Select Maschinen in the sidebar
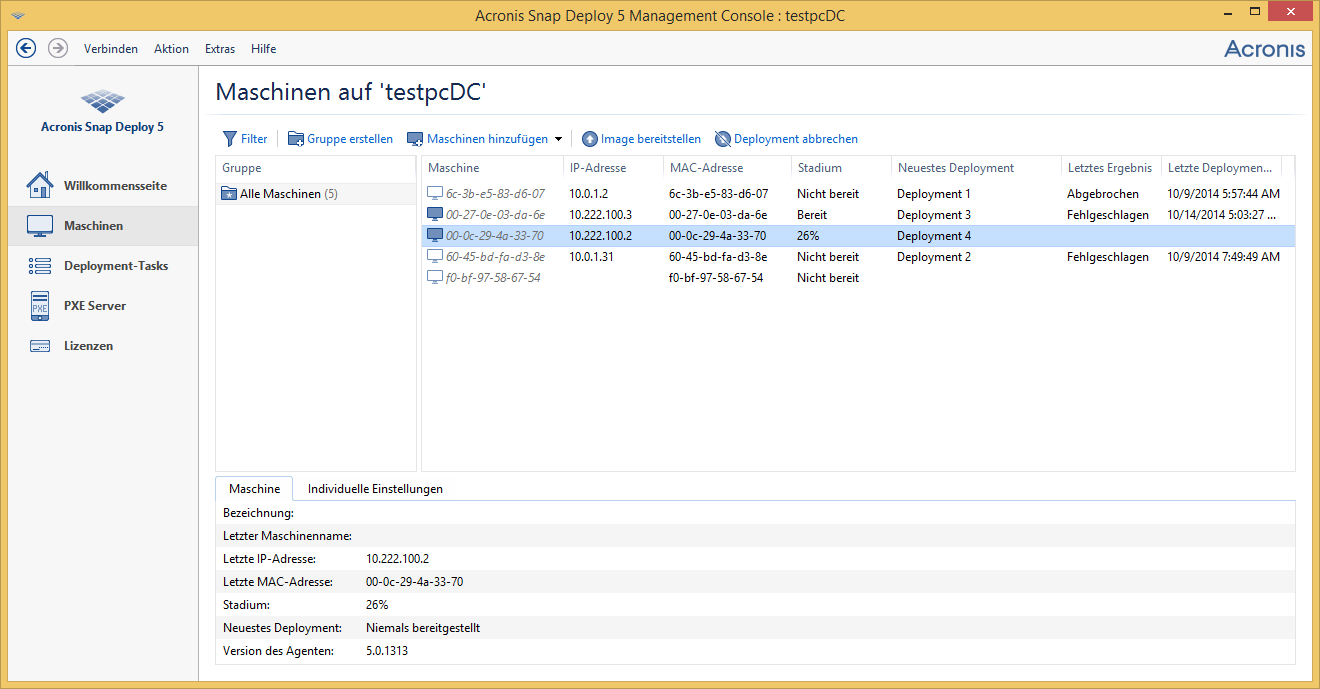The width and height of the screenshot is (1320, 689). tap(103, 226)
